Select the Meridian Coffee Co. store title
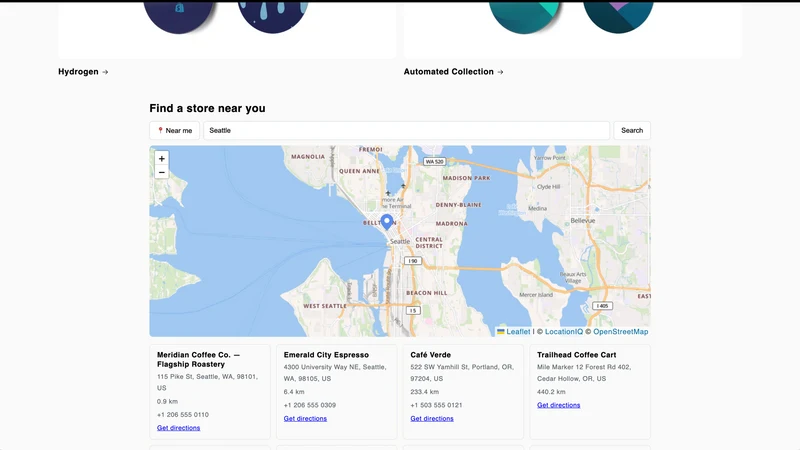The image size is (800, 450). pos(198,360)
